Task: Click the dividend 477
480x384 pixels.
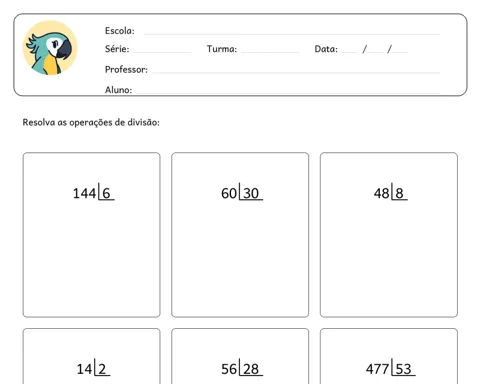Action: [377, 369]
